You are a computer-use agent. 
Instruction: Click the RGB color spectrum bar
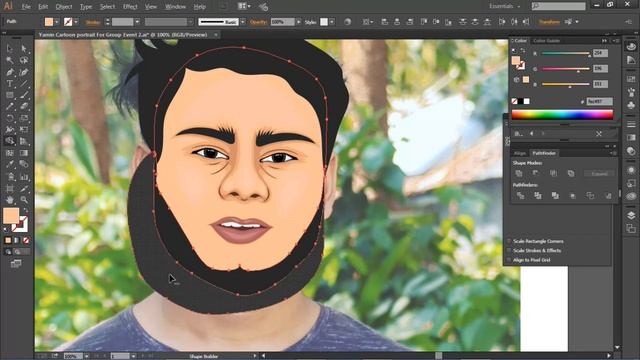pyautogui.click(x=562, y=115)
